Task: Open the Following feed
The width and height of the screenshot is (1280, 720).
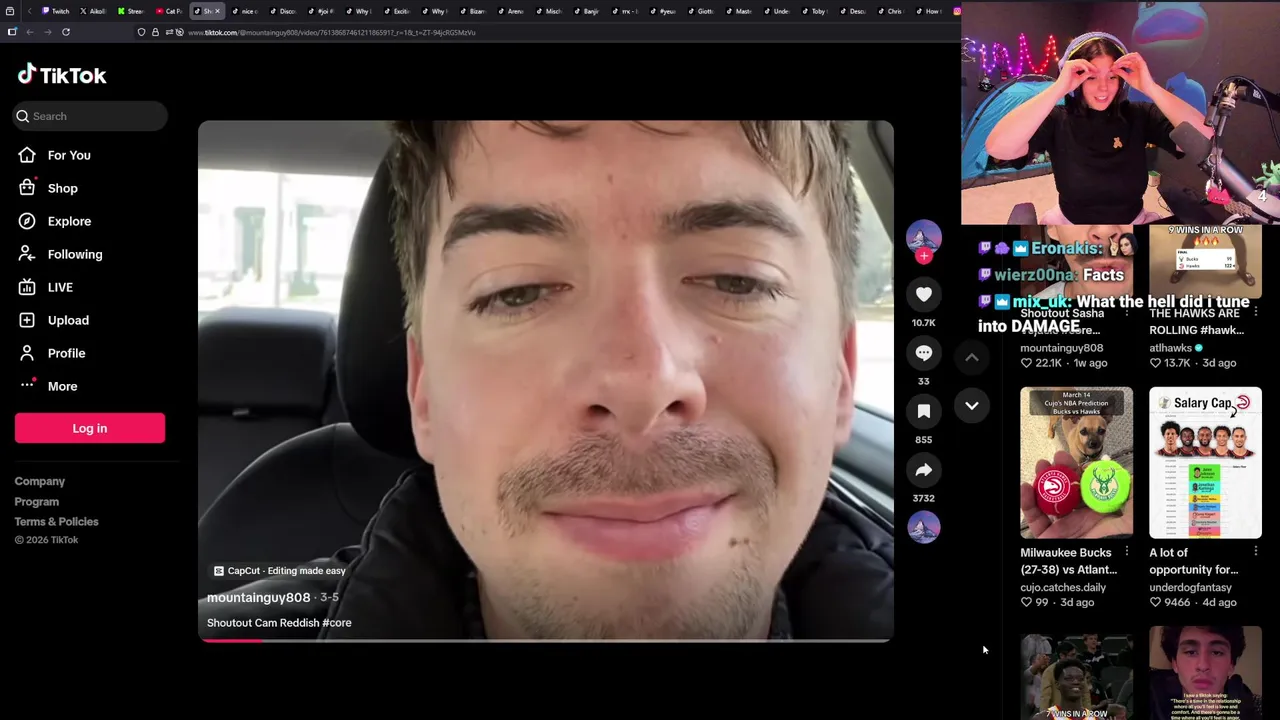Action: [75, 254]
